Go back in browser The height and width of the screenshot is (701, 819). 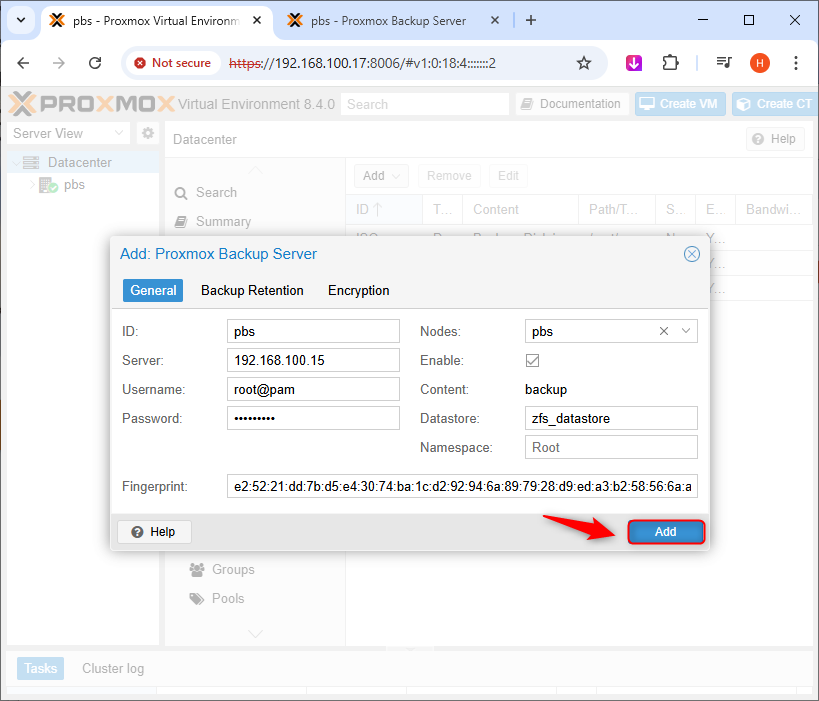click(x=24, y=63)
